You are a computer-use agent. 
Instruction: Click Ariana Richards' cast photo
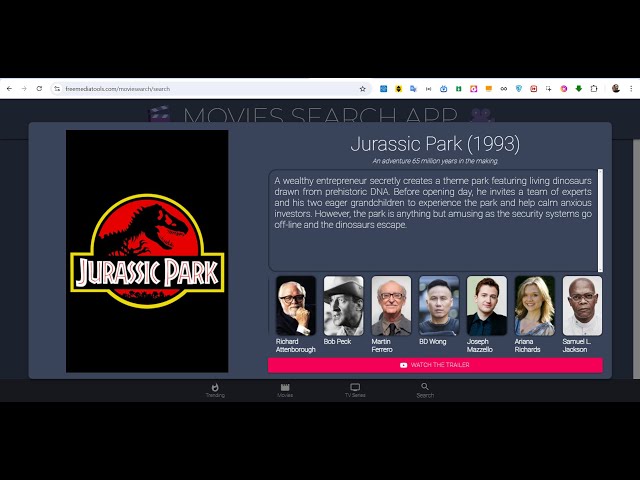[535, 306]
